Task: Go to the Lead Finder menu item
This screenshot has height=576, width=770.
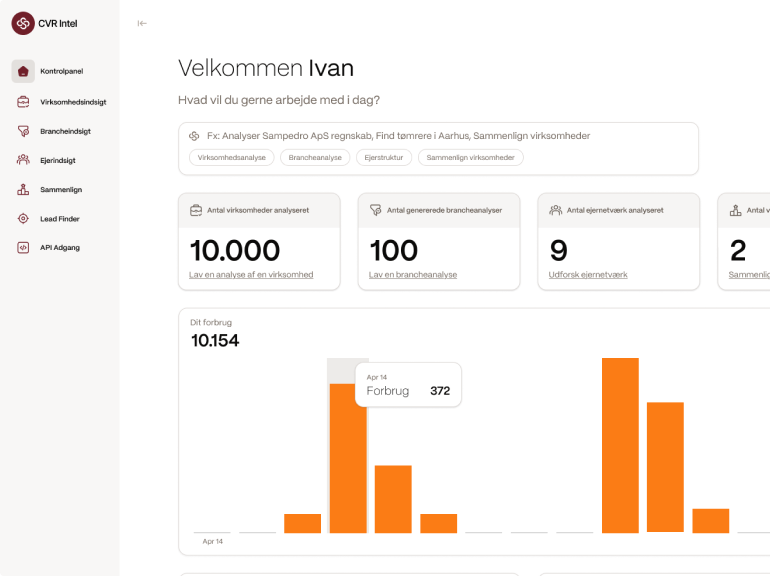Action: [60, 218]
